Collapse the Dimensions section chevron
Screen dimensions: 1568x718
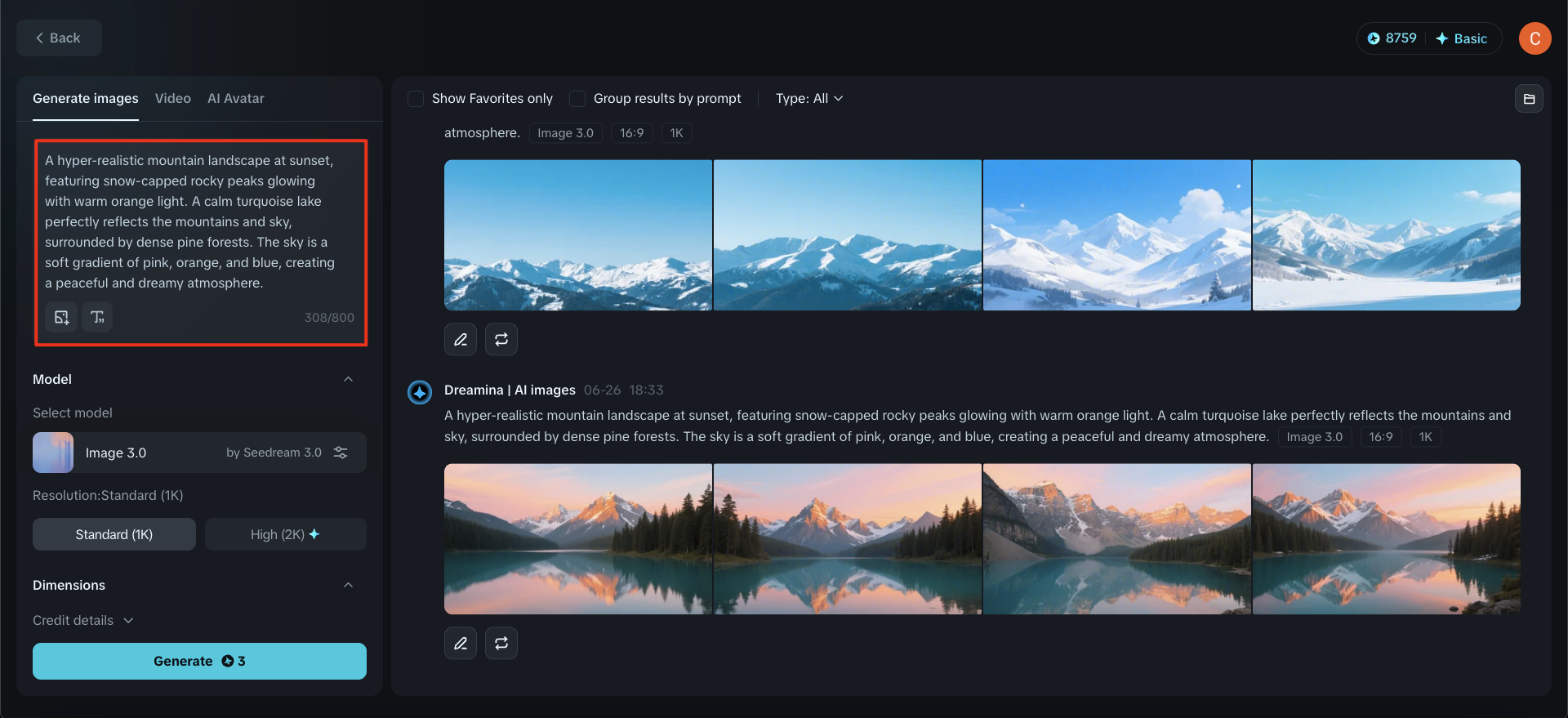(x=348, y=585)
